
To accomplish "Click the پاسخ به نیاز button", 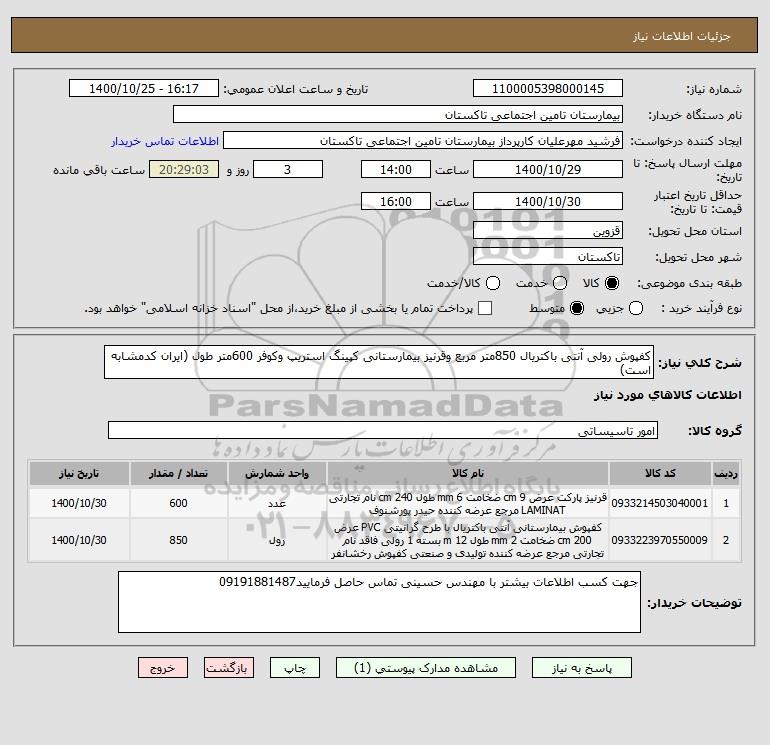I will pyautogui.click(x=582, y=668).
